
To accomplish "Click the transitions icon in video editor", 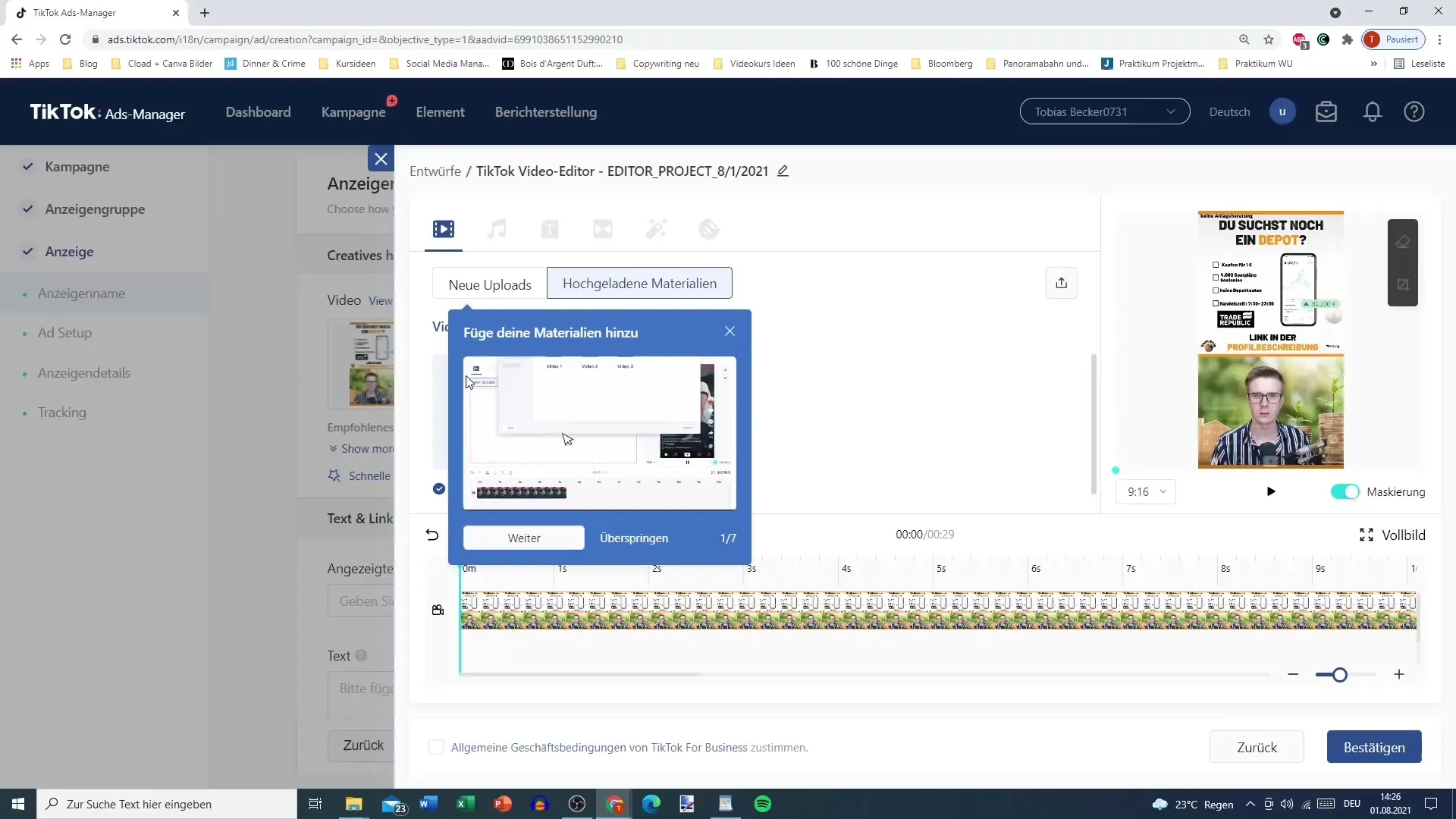I will 604,229.
